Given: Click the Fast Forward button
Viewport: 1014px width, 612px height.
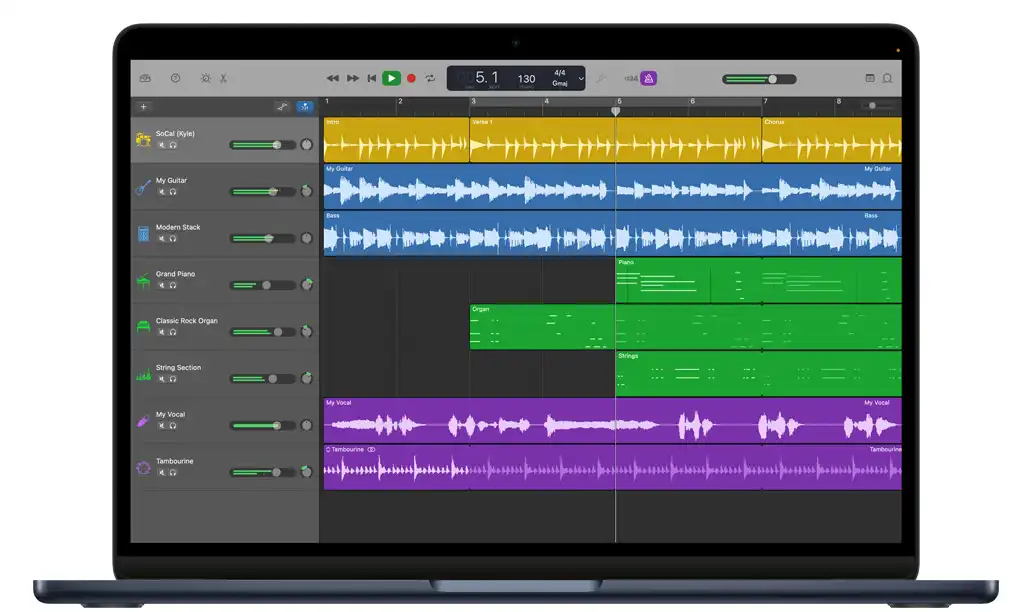Looking at the screenshot, I should click(352, 78).
